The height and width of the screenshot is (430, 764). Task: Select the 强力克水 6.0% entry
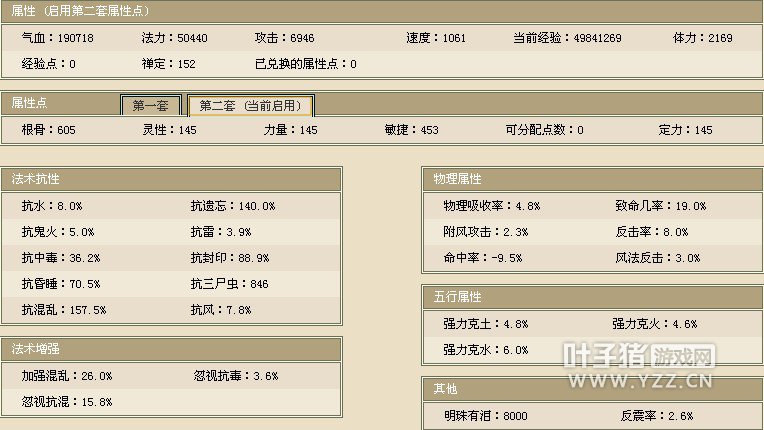[x=485, y=350]
